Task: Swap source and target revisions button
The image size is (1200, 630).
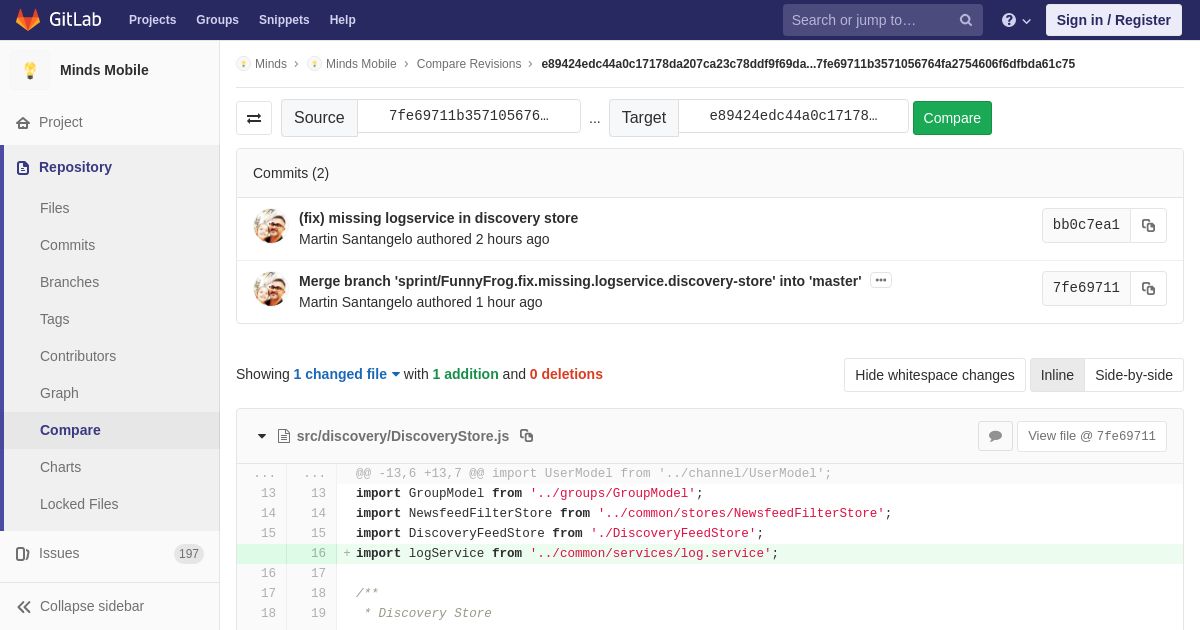Action: pos(254,118)
